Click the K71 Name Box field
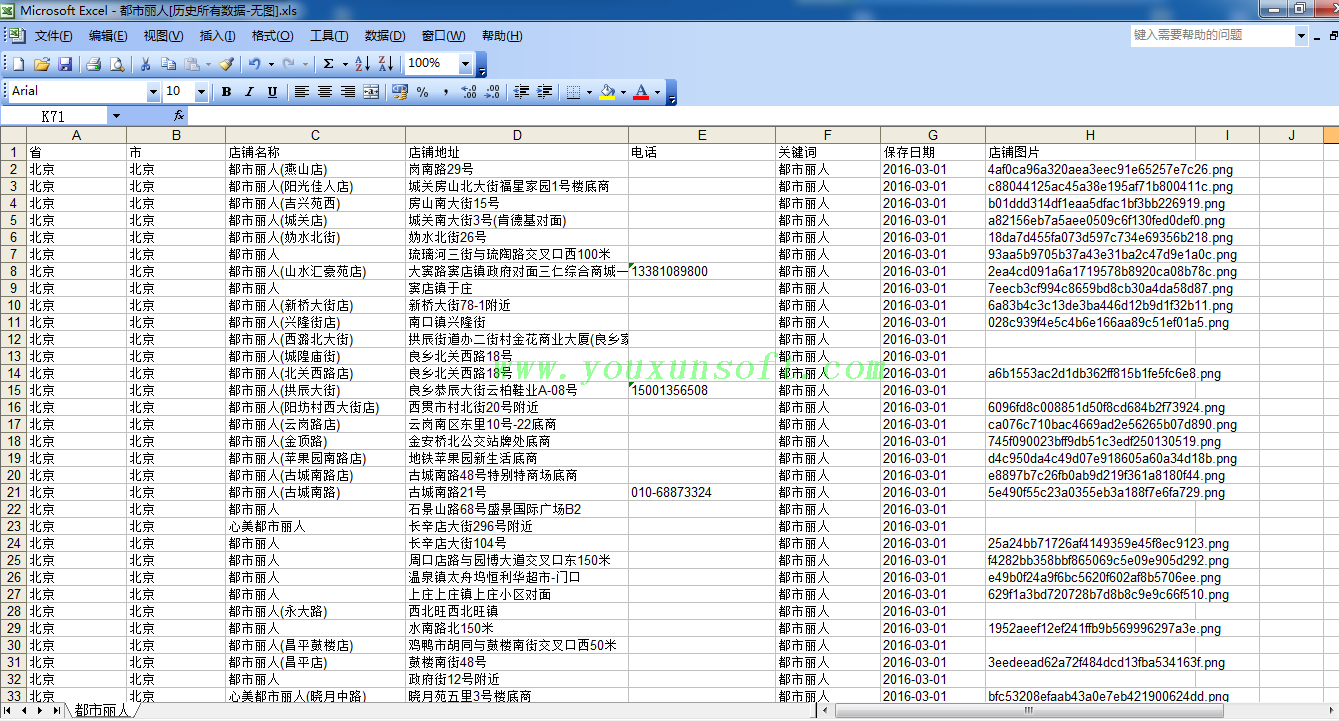The image size is (1339, 721). [54, 117]
